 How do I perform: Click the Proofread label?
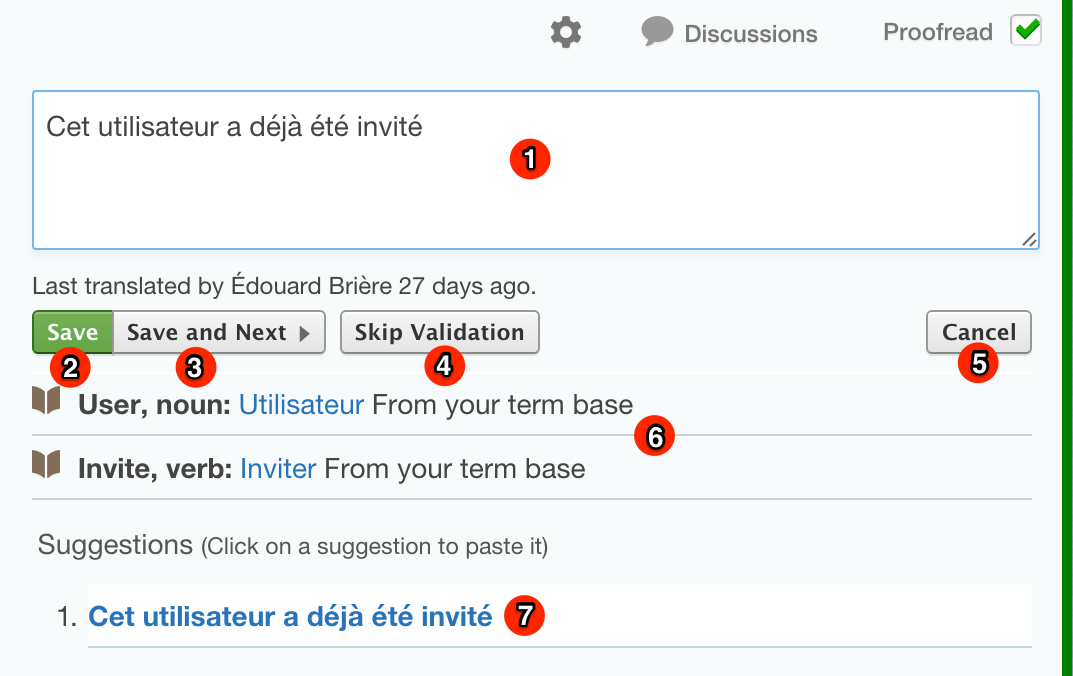[x=937, y=32]
